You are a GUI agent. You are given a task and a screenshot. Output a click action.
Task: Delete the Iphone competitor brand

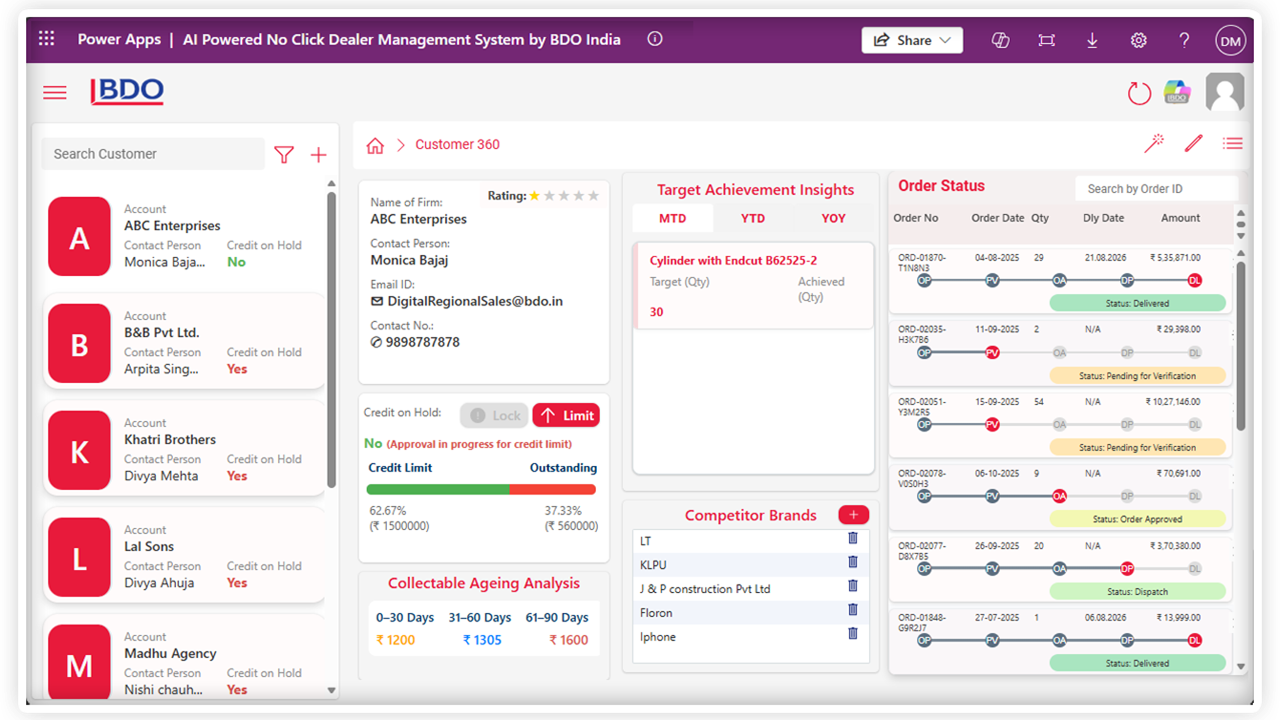[x=853, y=633]
